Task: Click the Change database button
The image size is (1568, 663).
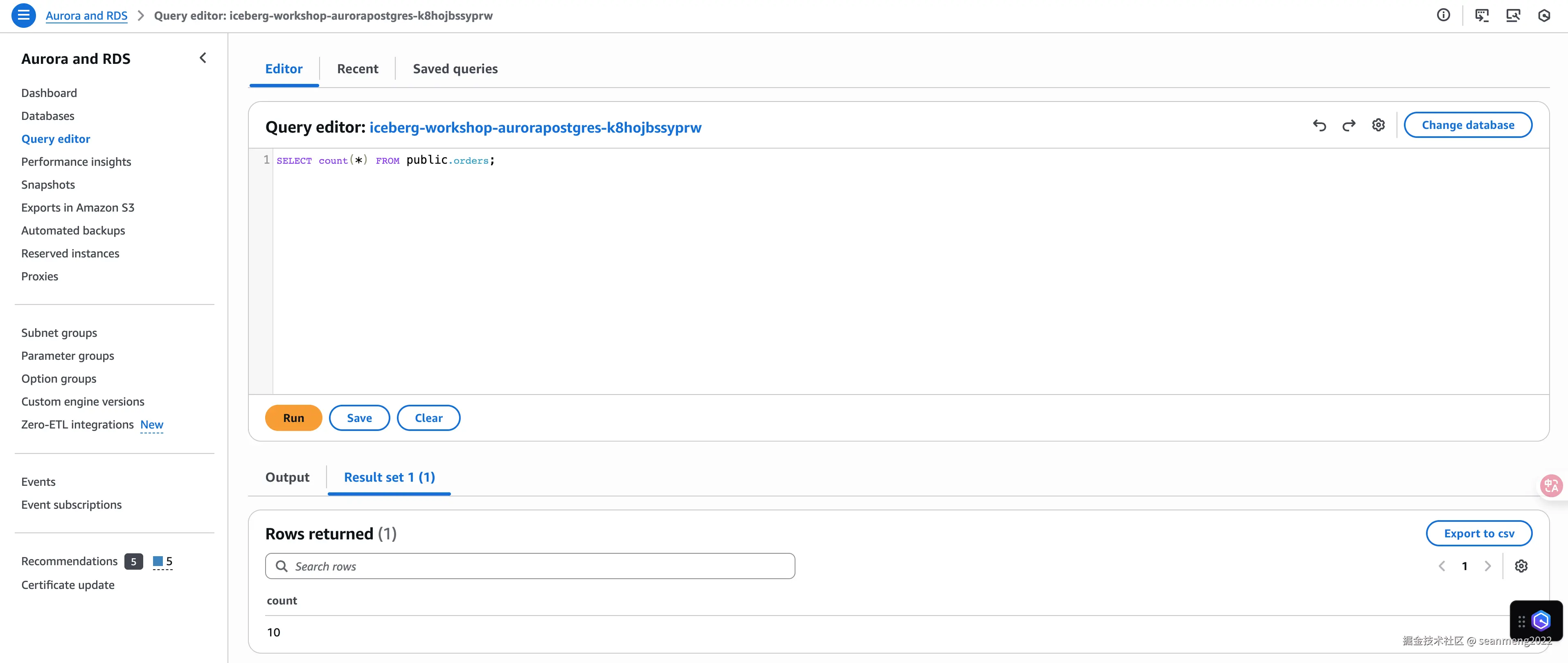Action: 1468,125
